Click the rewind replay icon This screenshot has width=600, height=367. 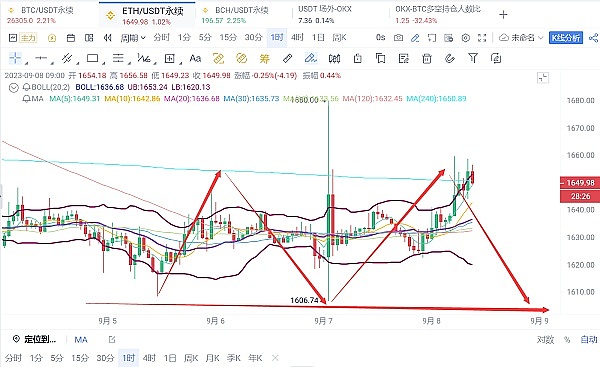(x=108, y=38)
